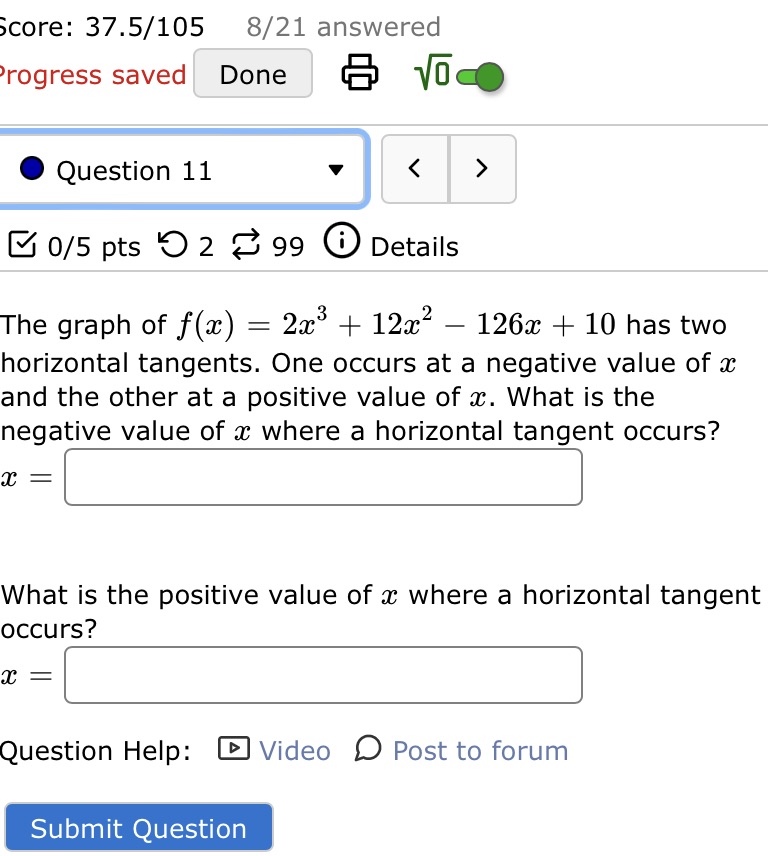Click the Score display at top

point(100,27)
